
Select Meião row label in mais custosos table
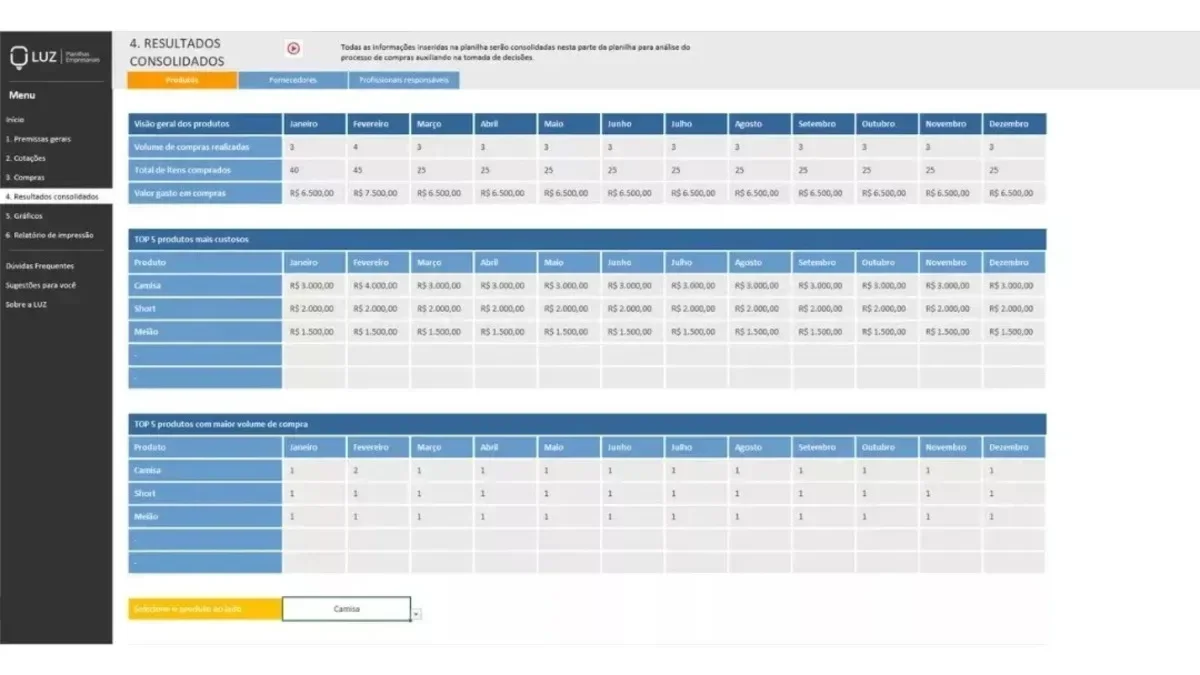[205, 331]
